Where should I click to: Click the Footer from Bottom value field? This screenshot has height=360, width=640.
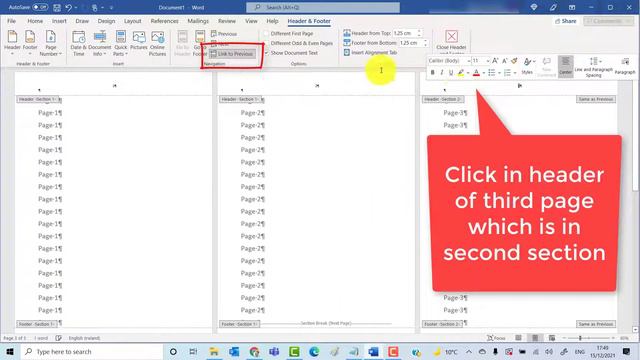click(x=411, y=43)
